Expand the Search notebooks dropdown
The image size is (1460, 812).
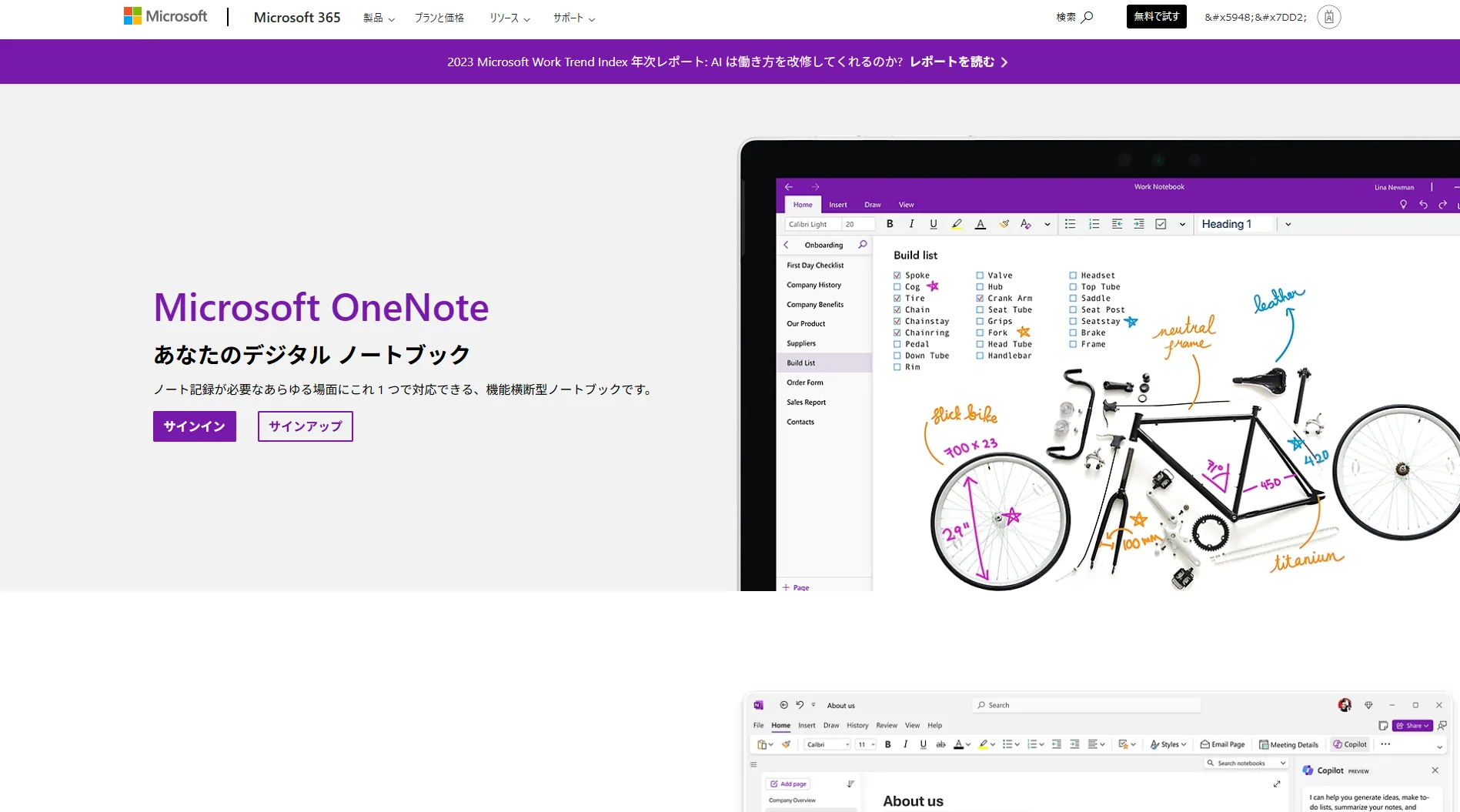tap(1283, 763)
